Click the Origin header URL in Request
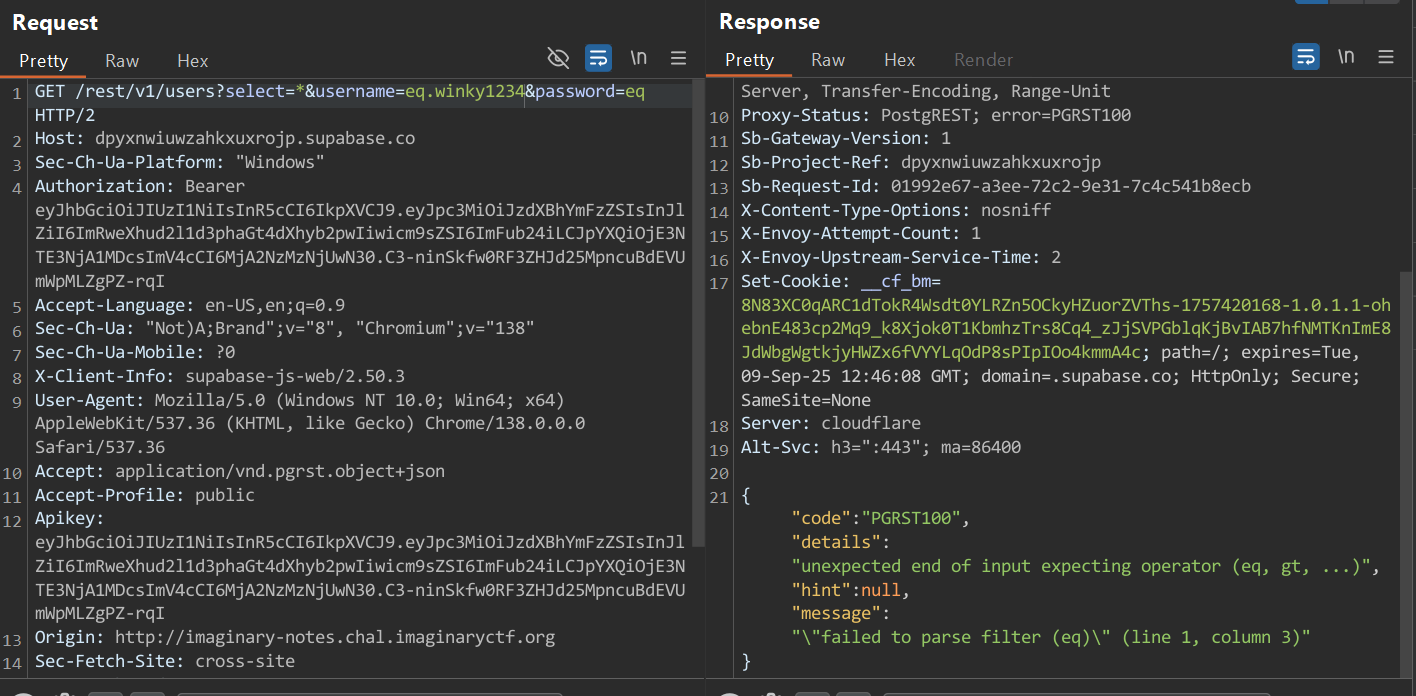This screenshot has height=696, width=1416. point(334,637)
